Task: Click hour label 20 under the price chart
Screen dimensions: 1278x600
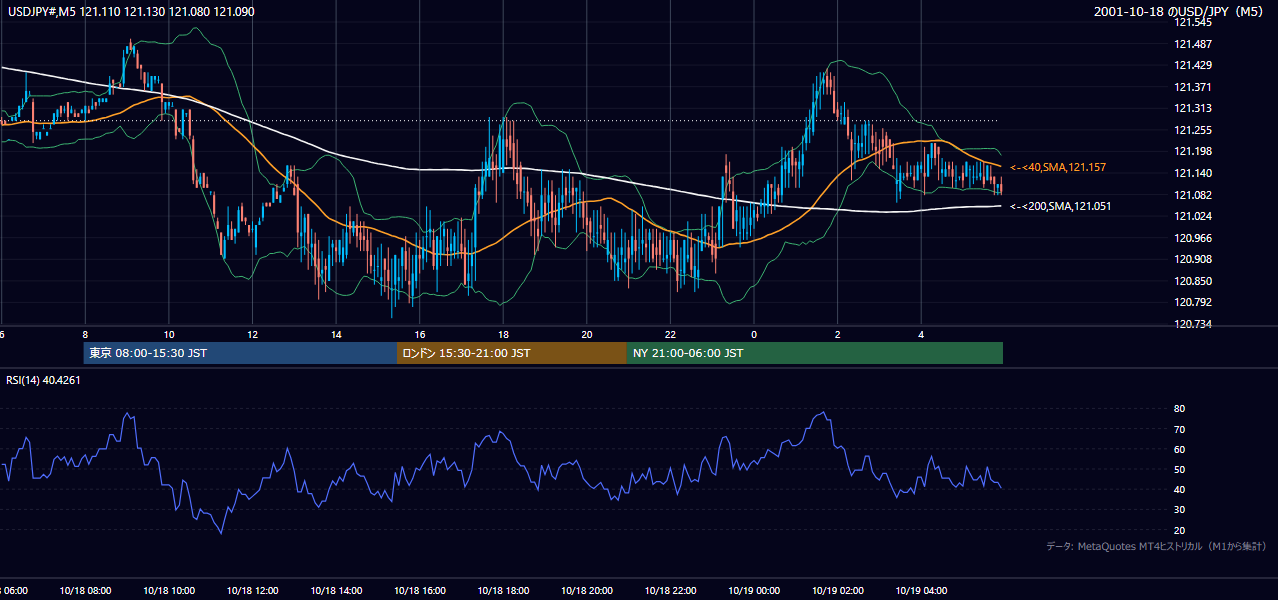Action: pos(587,334)
